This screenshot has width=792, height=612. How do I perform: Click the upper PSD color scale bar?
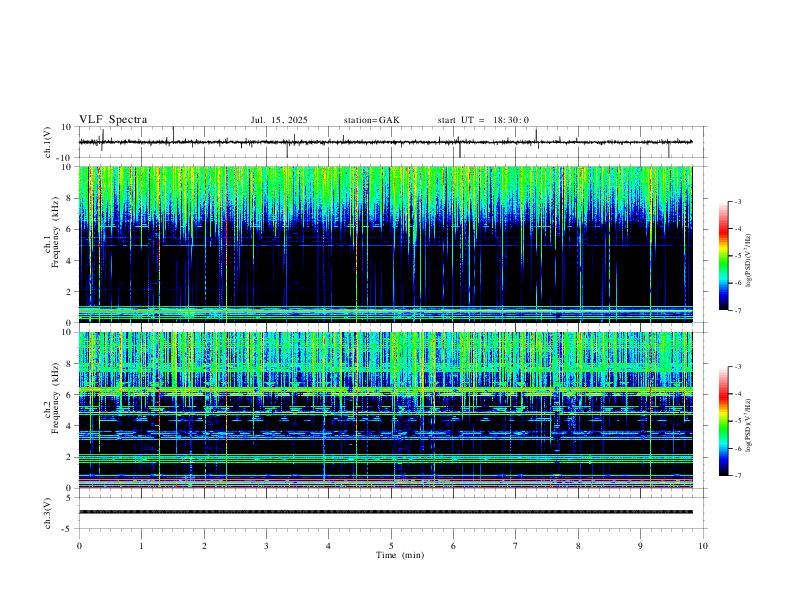tap(723, 256)
